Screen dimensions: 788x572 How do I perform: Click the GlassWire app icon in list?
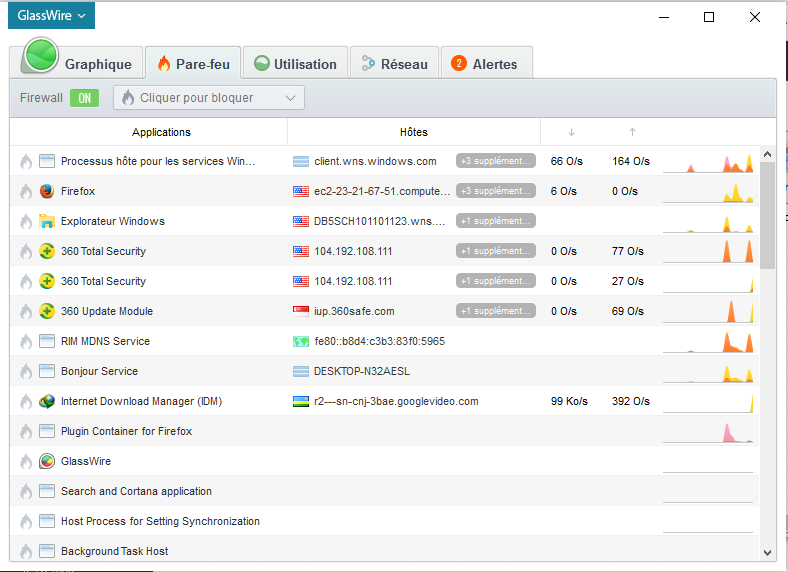(47, 461)
